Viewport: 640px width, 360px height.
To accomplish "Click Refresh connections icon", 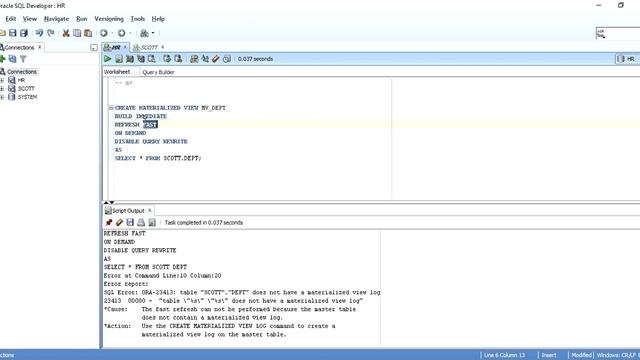I will tap(13, 59).
